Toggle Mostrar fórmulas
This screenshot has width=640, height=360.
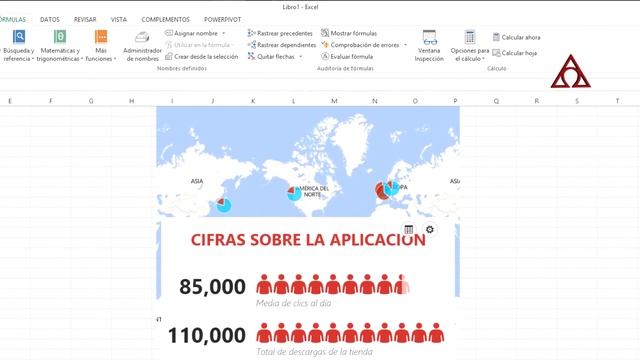pyautogui.click(x=349, y=33)
